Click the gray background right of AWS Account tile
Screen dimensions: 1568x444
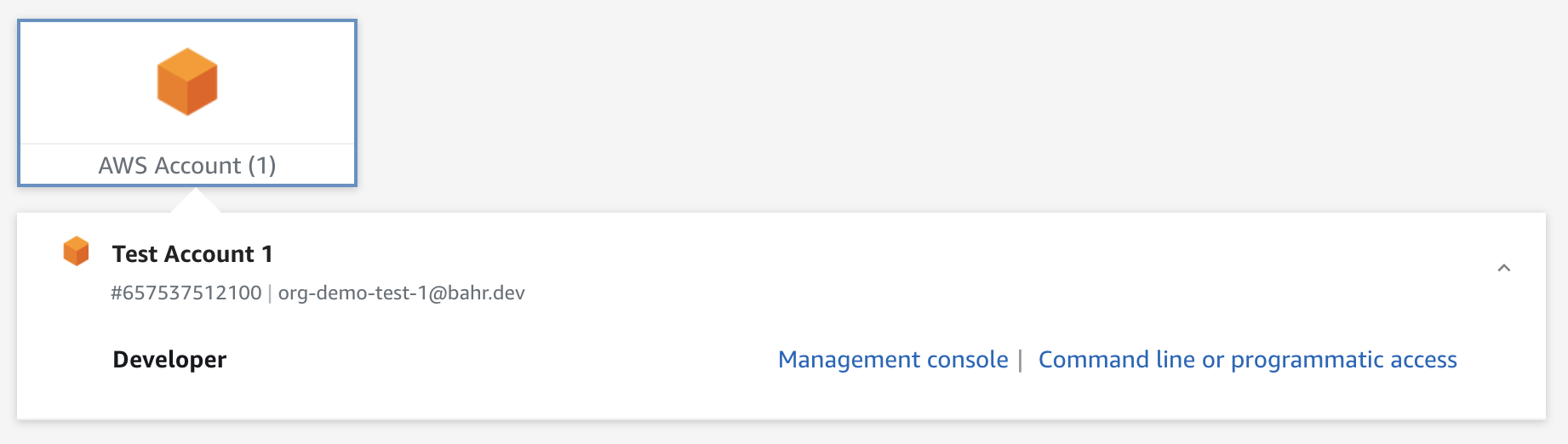point(936,102)
